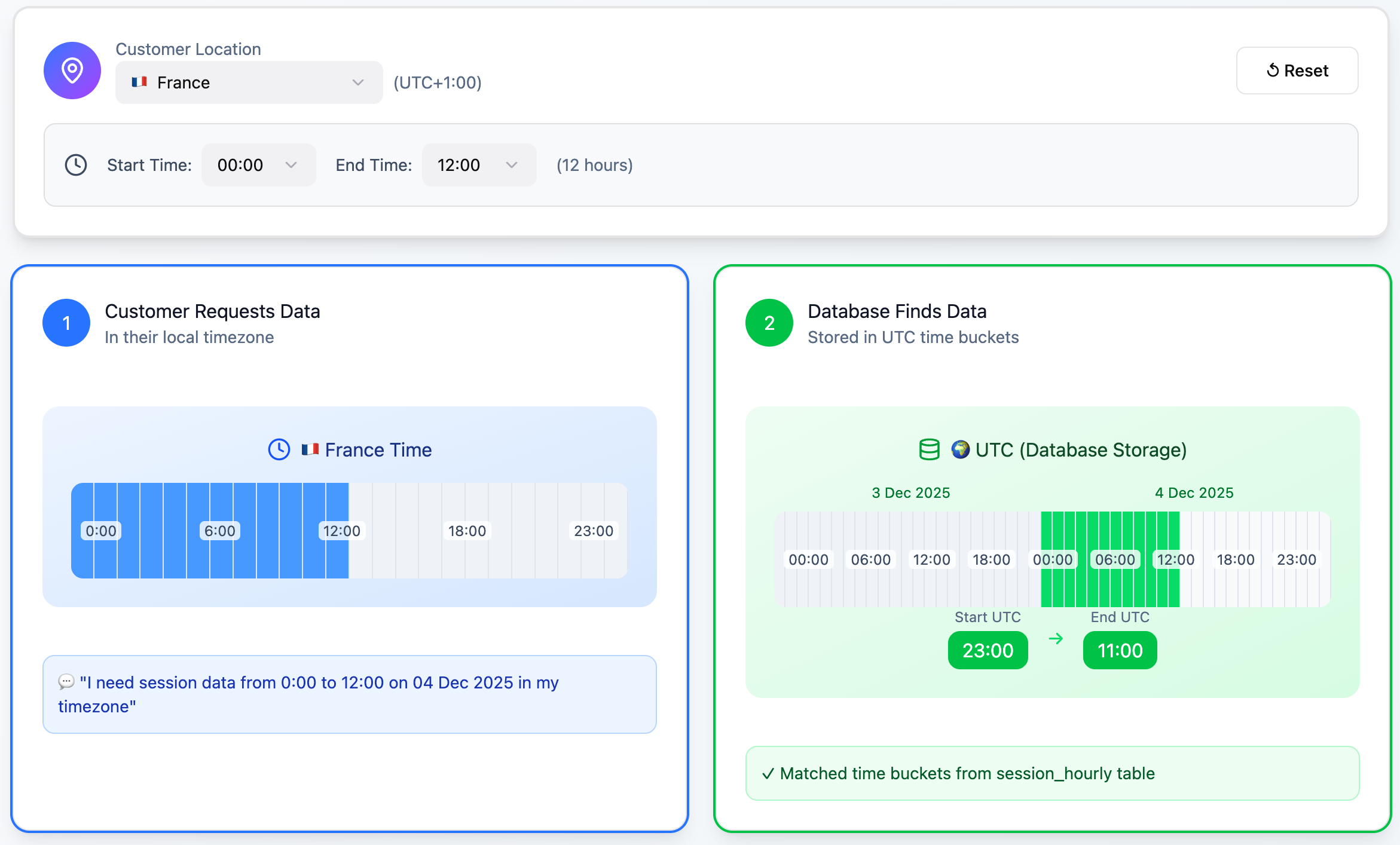Click the 18:00 marker on France timeline
1400x845 pixels.
click(x=467, y=531)
